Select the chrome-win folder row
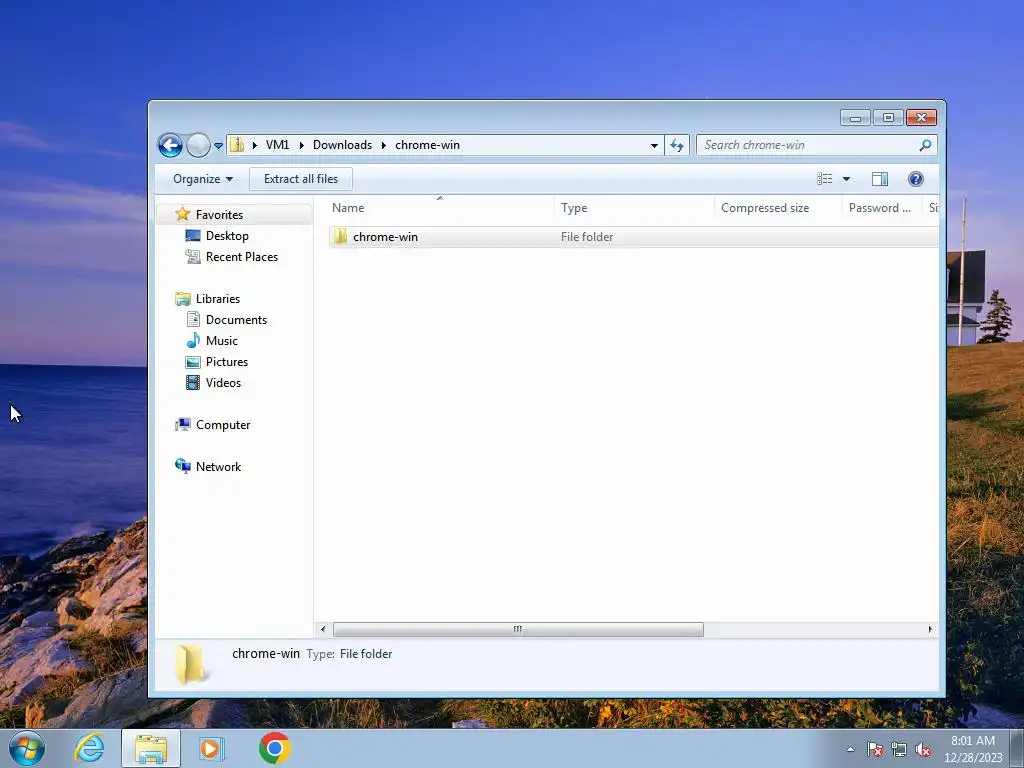This screenshot has width=1024, height=768. coord(633,237)
